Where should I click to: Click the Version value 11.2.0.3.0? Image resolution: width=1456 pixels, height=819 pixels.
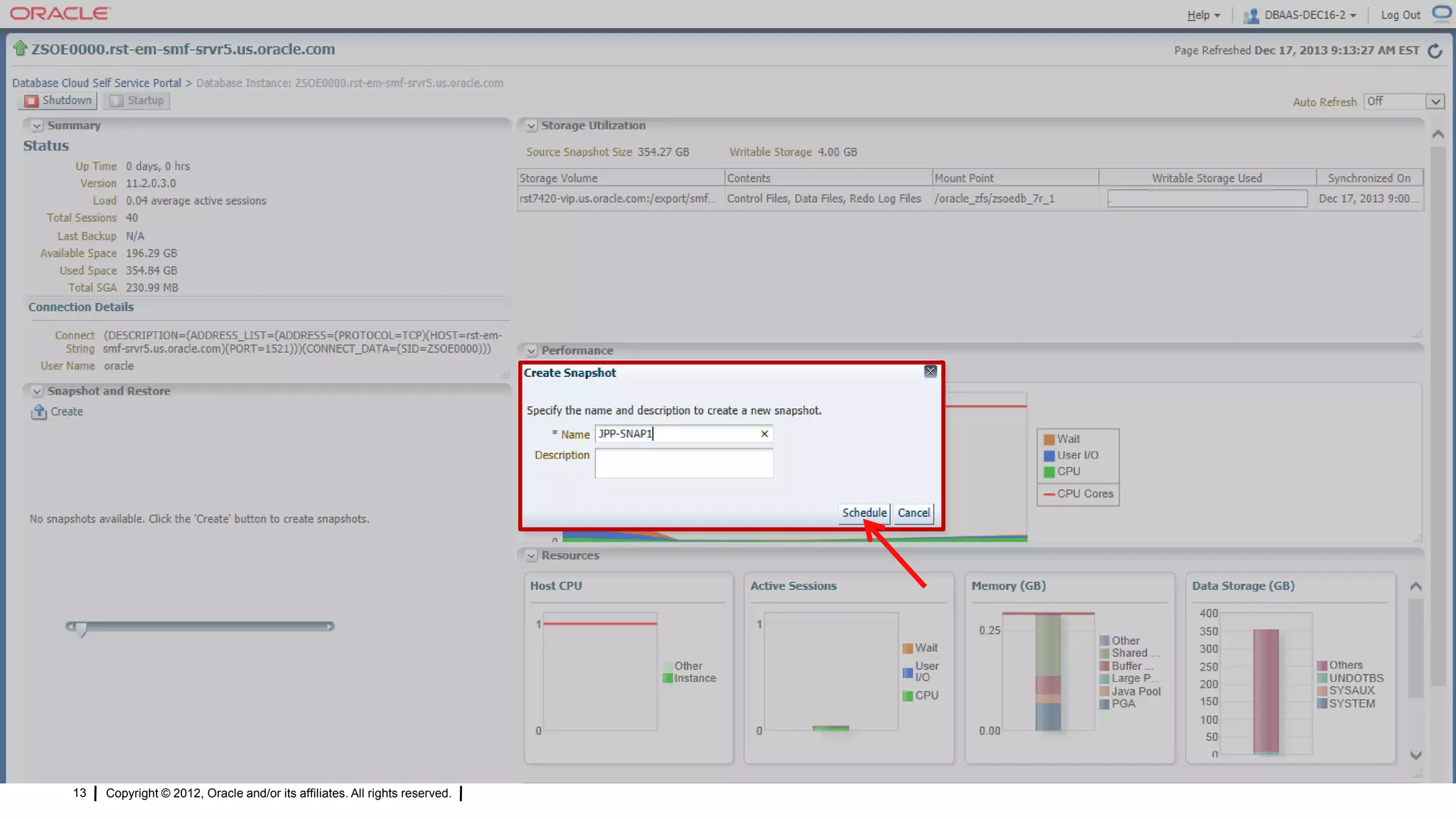pyautogui.click(x=151, y=183)
